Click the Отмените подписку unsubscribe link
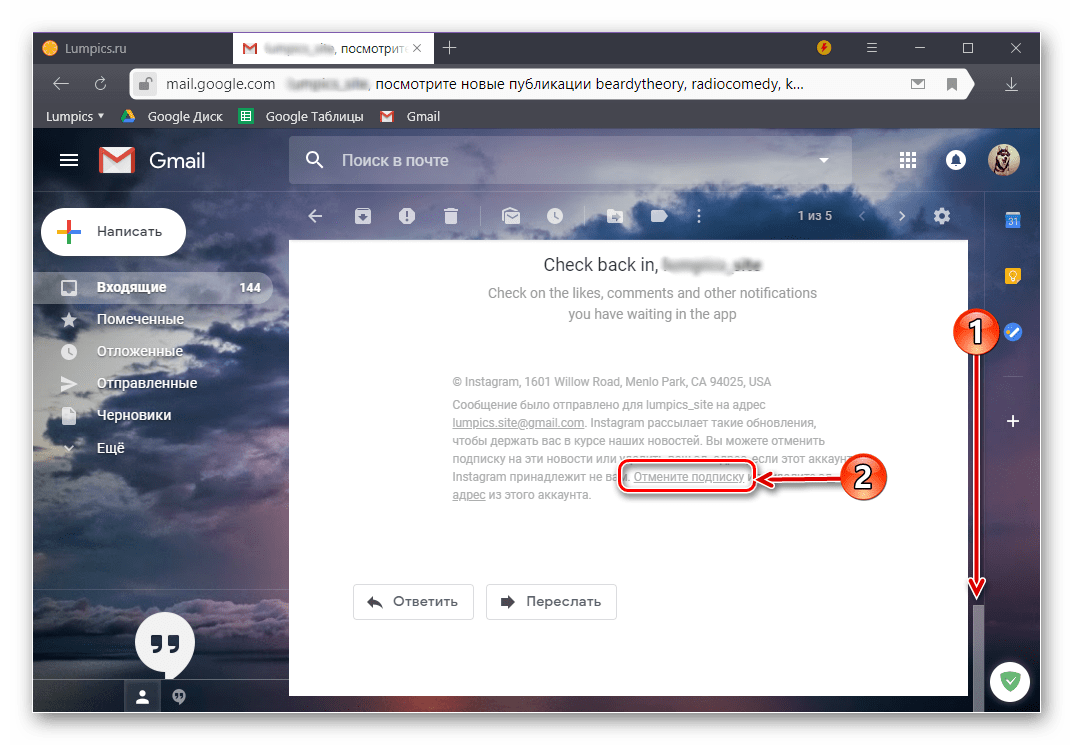This screenshot has height=745, width=1073. 688,477
